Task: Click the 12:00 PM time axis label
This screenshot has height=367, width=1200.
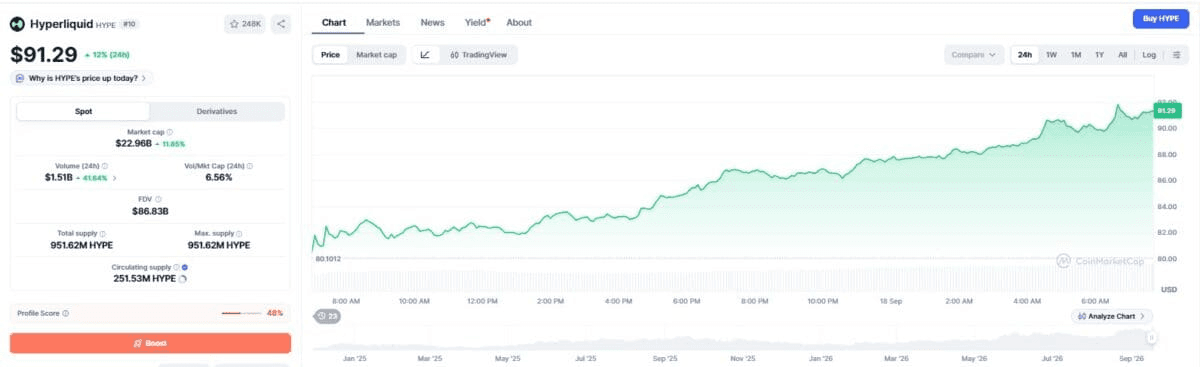Action: (482, 300)
